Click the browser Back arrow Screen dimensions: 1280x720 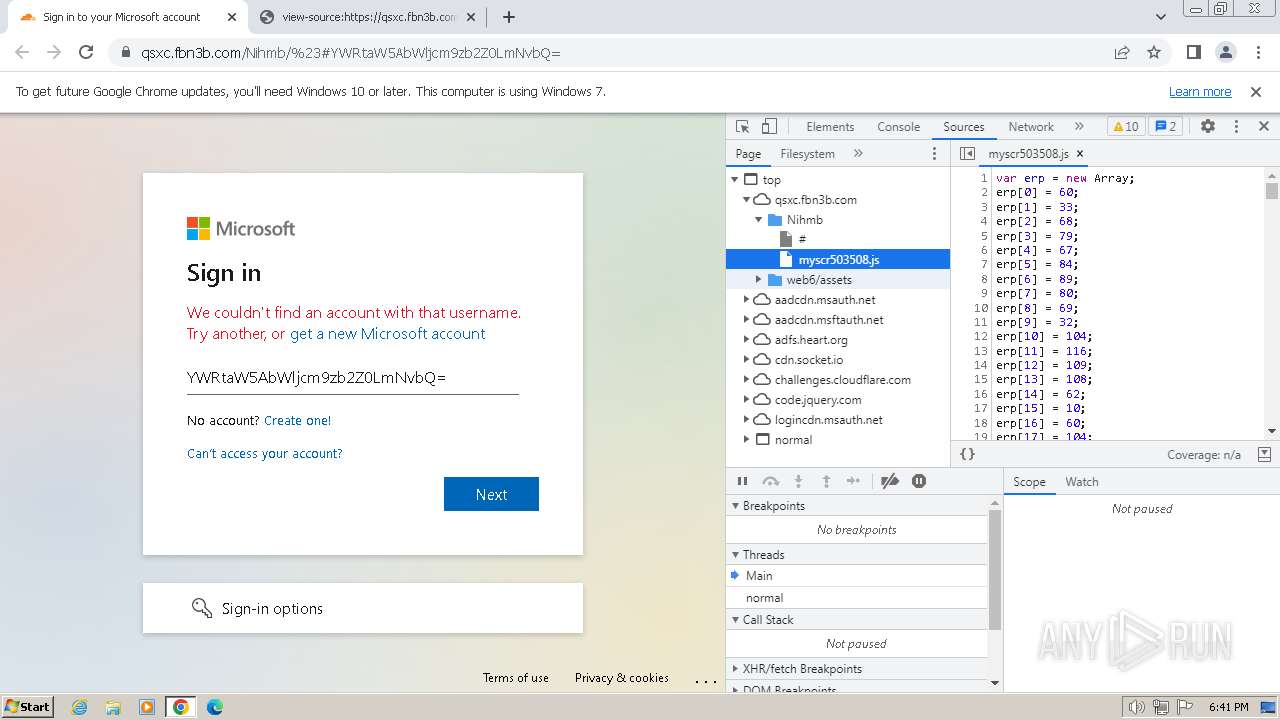pos(22,53)
